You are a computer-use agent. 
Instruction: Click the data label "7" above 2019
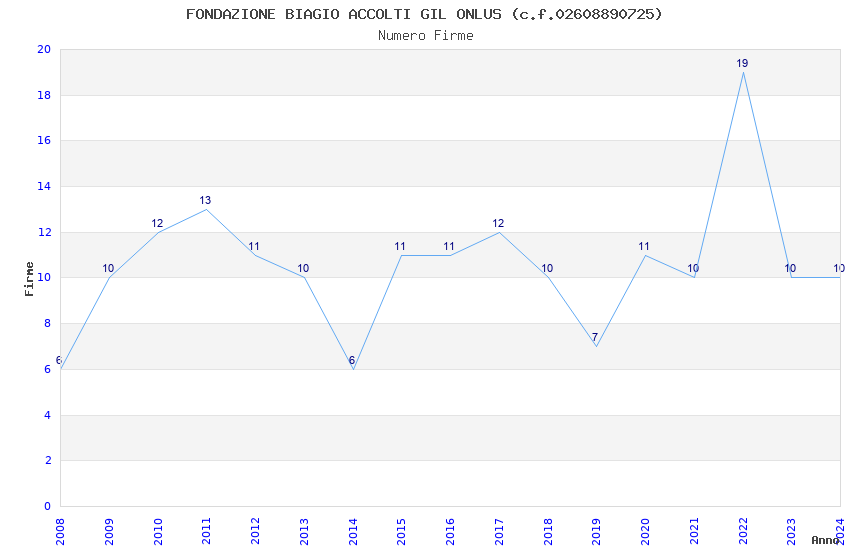click(595, 337)
